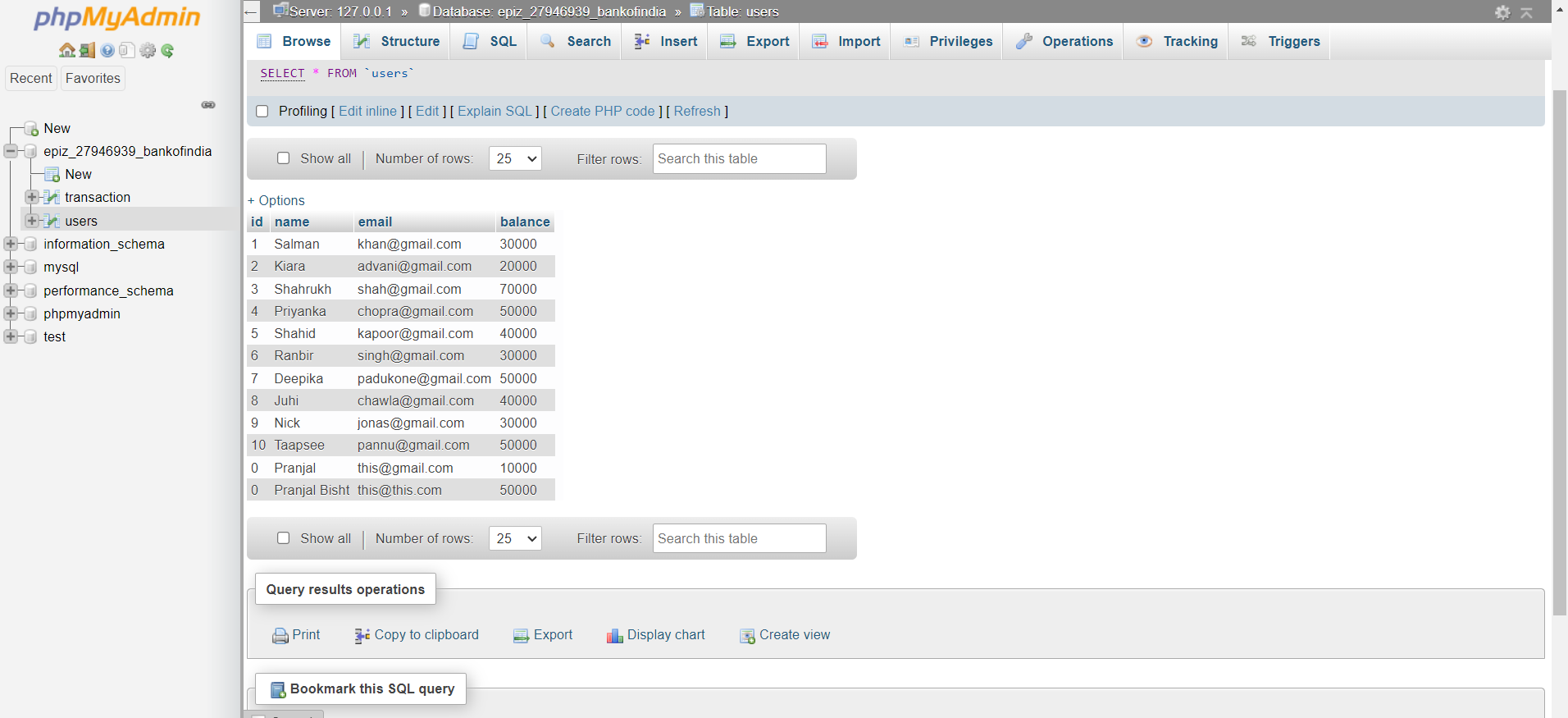Screen dimensions: 1568x718
Task: Click the Create view icon
Action: 747,636
